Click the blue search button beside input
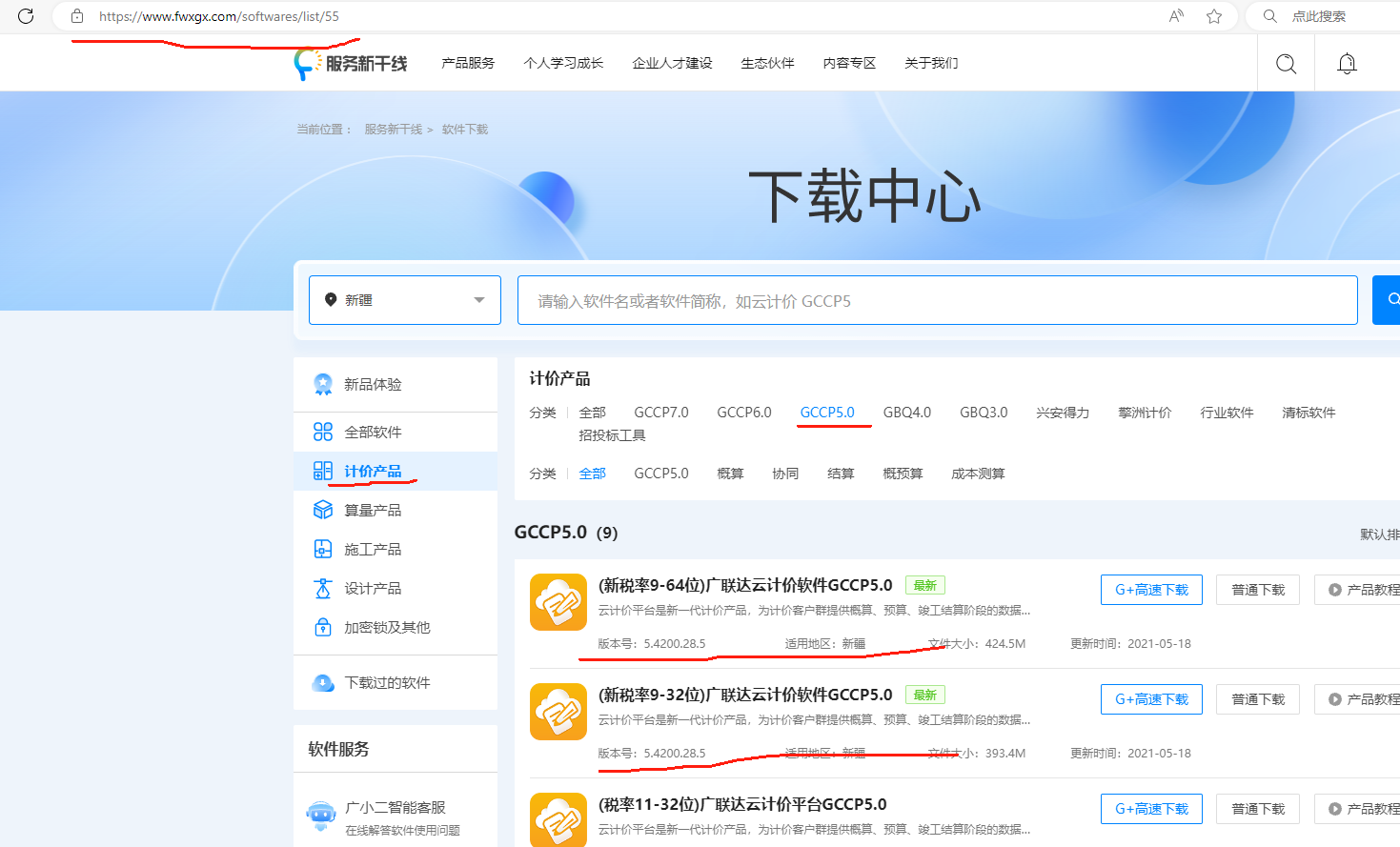Viewport: 1400px width, 847px height. (x=1388, y=300)
